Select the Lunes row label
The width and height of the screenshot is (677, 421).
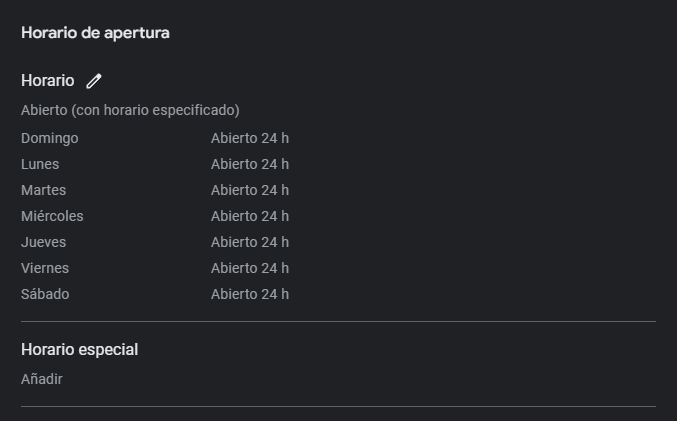click(40, 164)
